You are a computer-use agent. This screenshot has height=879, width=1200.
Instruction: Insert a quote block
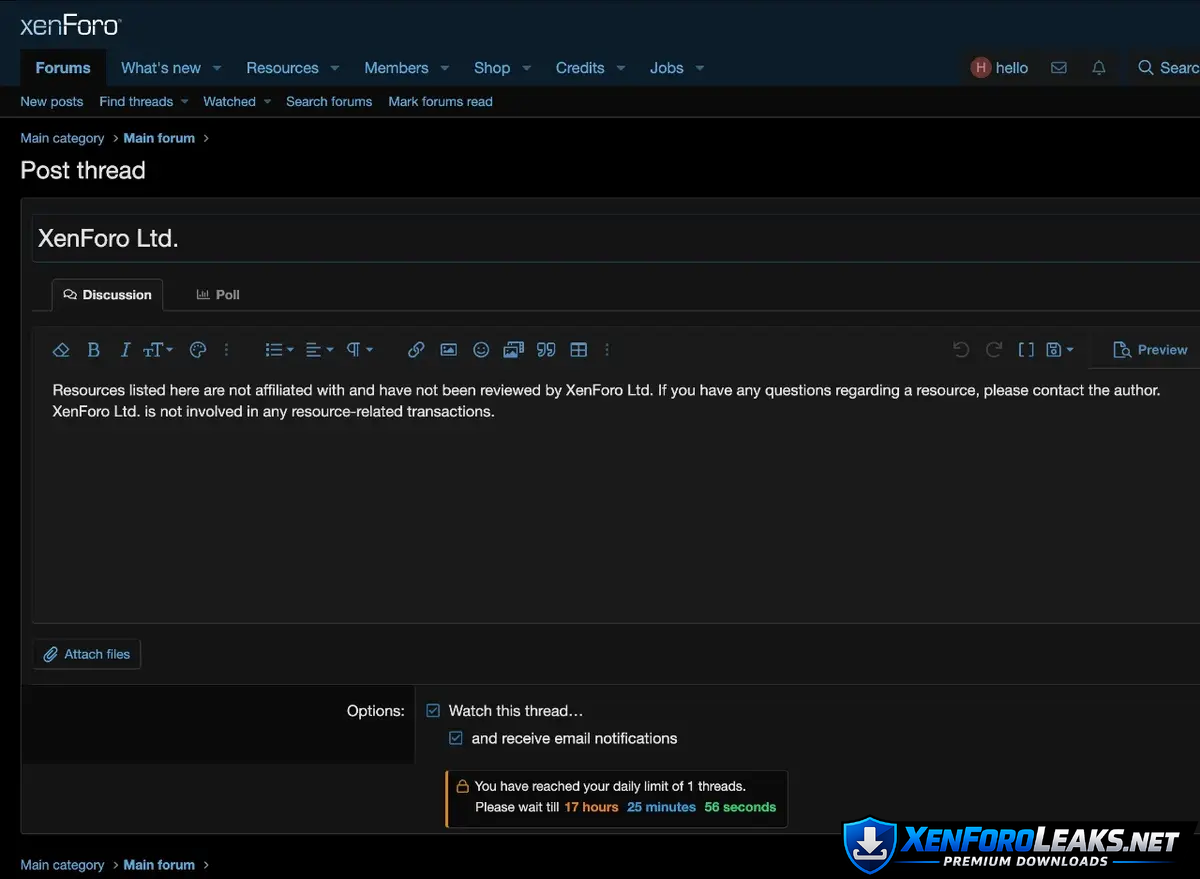tap(546, 350)
